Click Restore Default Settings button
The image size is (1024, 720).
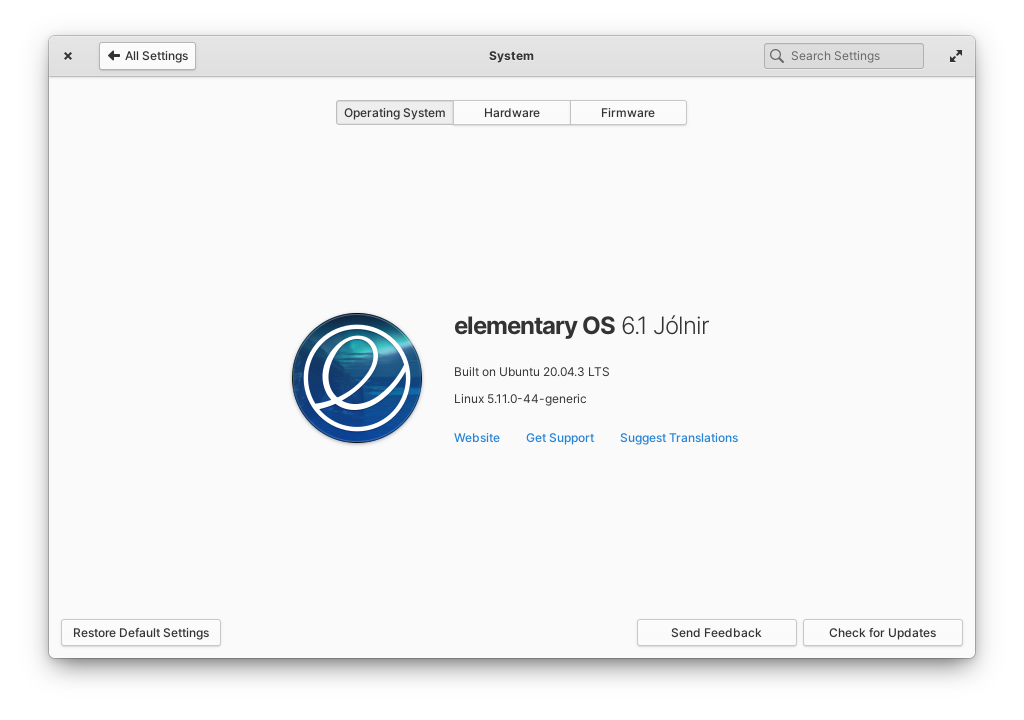pyautogui.click(x=141, y=632)
